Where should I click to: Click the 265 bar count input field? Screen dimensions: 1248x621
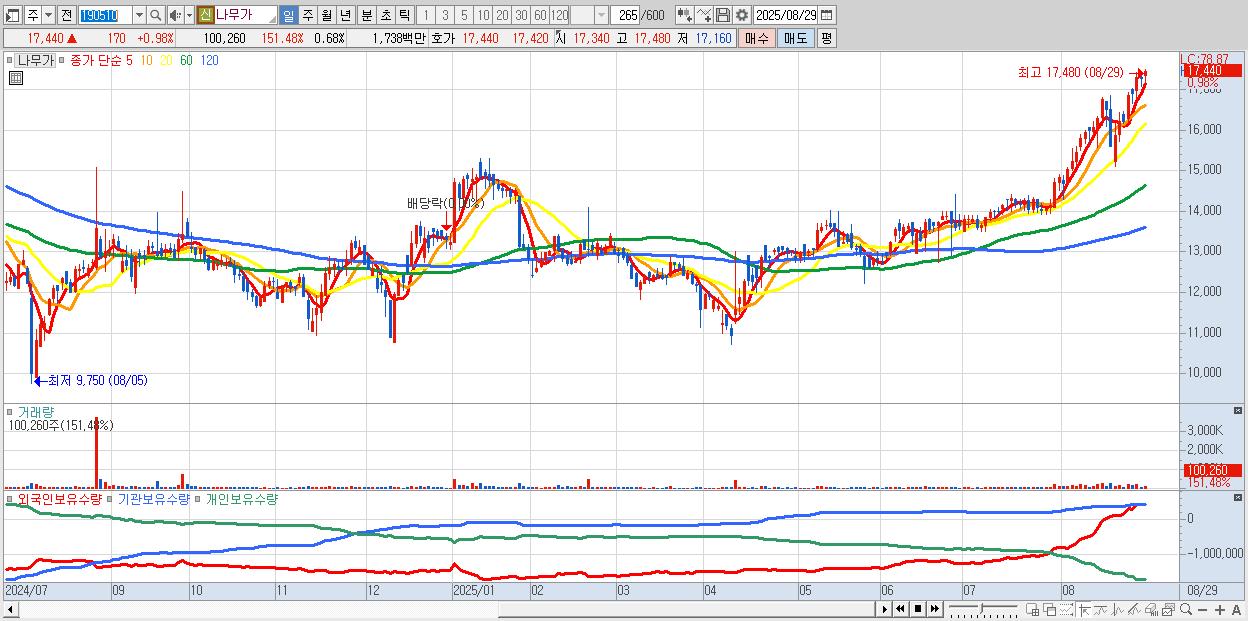(624, 15)
